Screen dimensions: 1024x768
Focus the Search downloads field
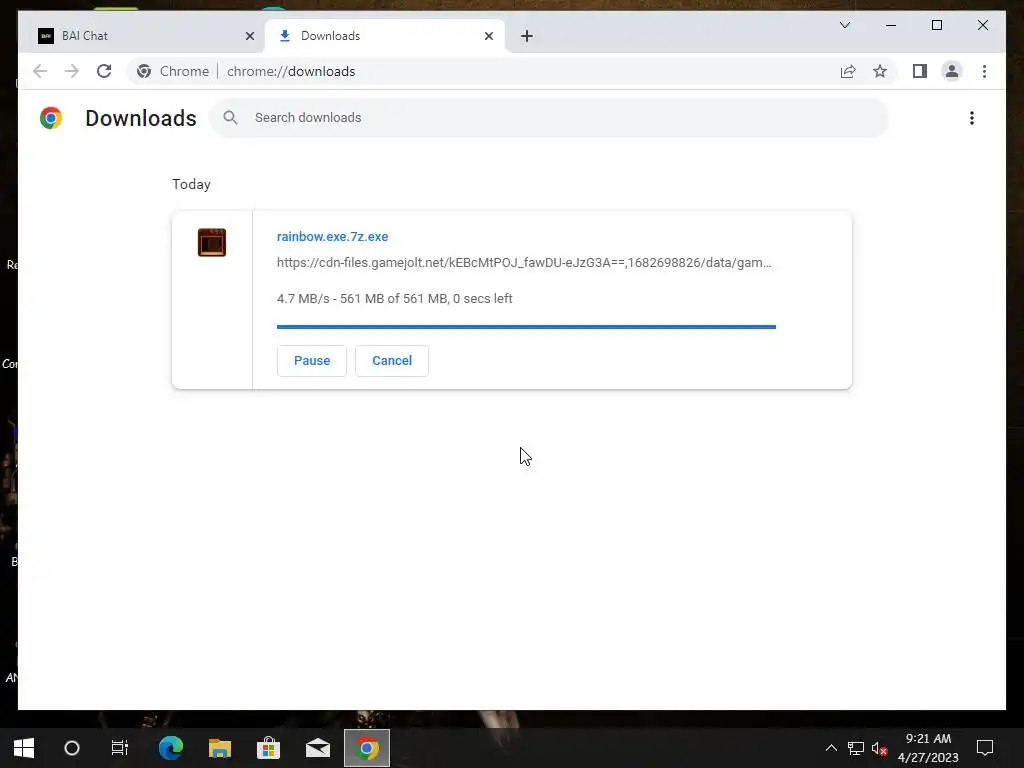pos(549,118)
